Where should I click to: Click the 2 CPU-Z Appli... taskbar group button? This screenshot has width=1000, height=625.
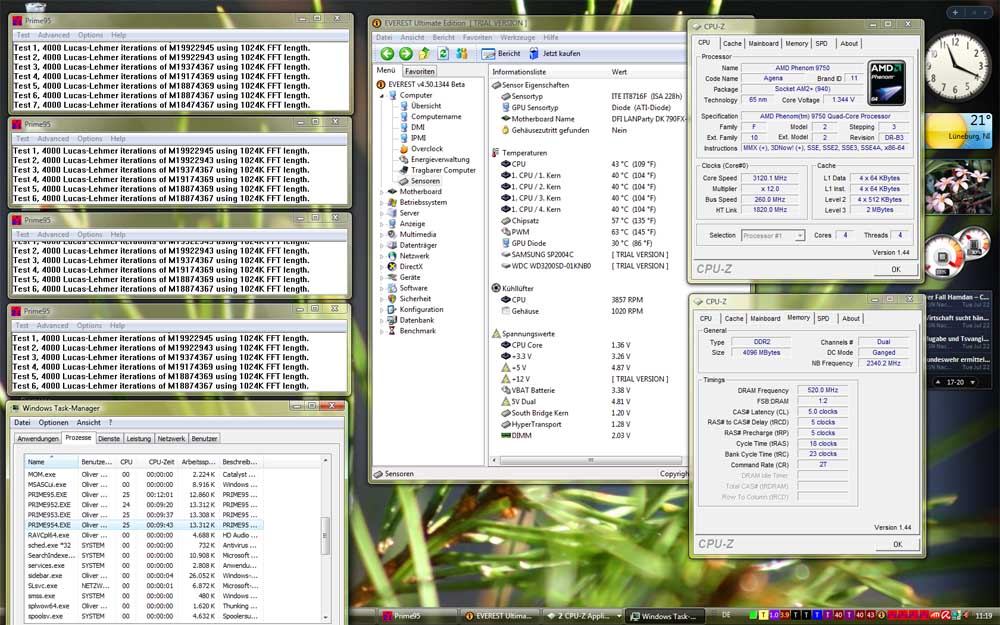(x=582, y=616)
